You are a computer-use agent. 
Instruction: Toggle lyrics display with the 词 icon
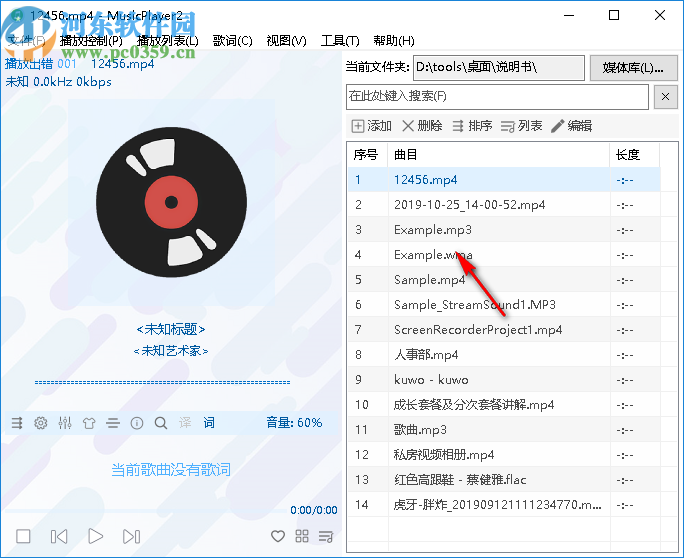pyautogui.click(x=209, y=422)
